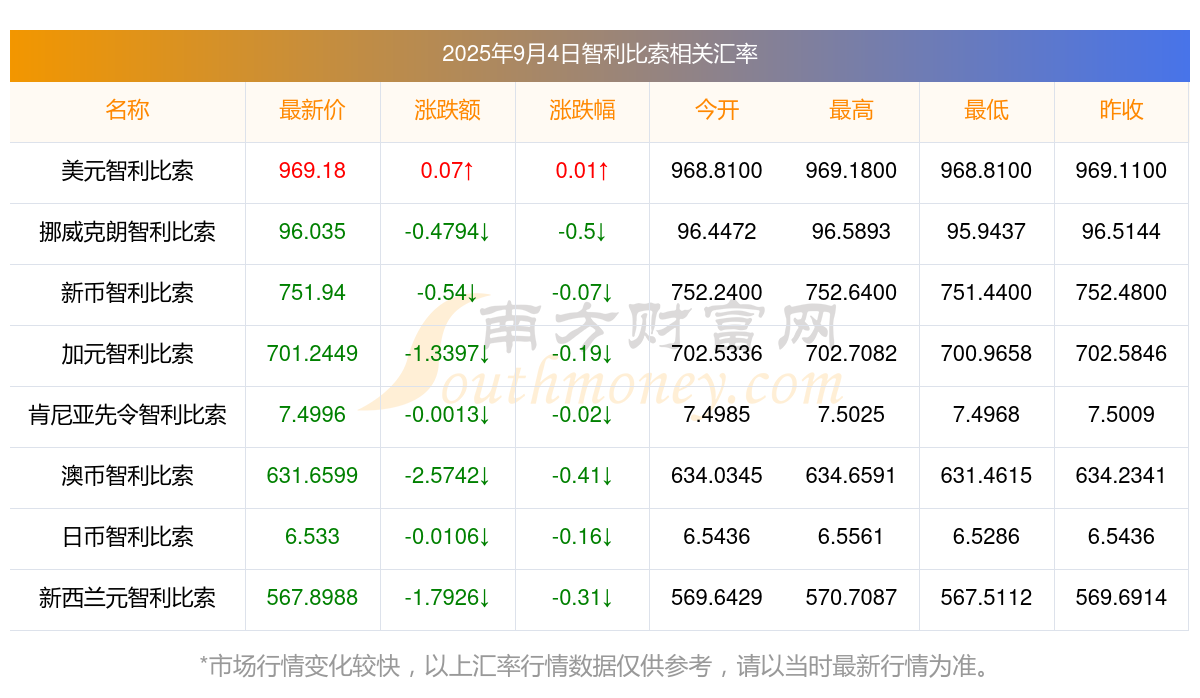Click the latest price 969.18
1200x698 pixels.
pyautogui.click(x=312, y=171)
